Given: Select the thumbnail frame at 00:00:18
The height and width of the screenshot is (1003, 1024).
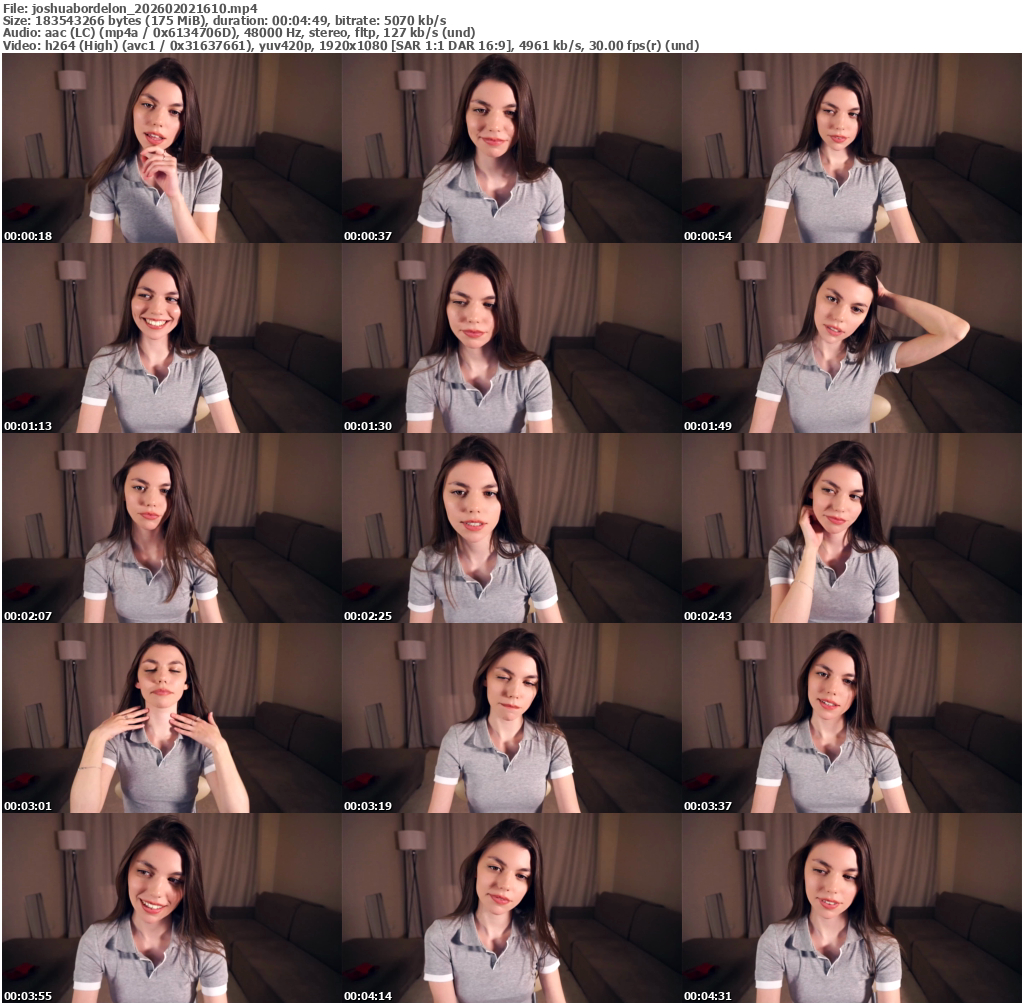Looking at the screenshot, I should pos(172,148).
